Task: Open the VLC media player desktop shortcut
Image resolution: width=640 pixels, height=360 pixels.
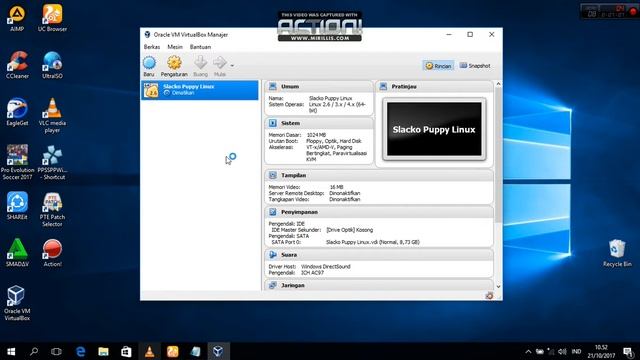Action: (x=52, y=115)
